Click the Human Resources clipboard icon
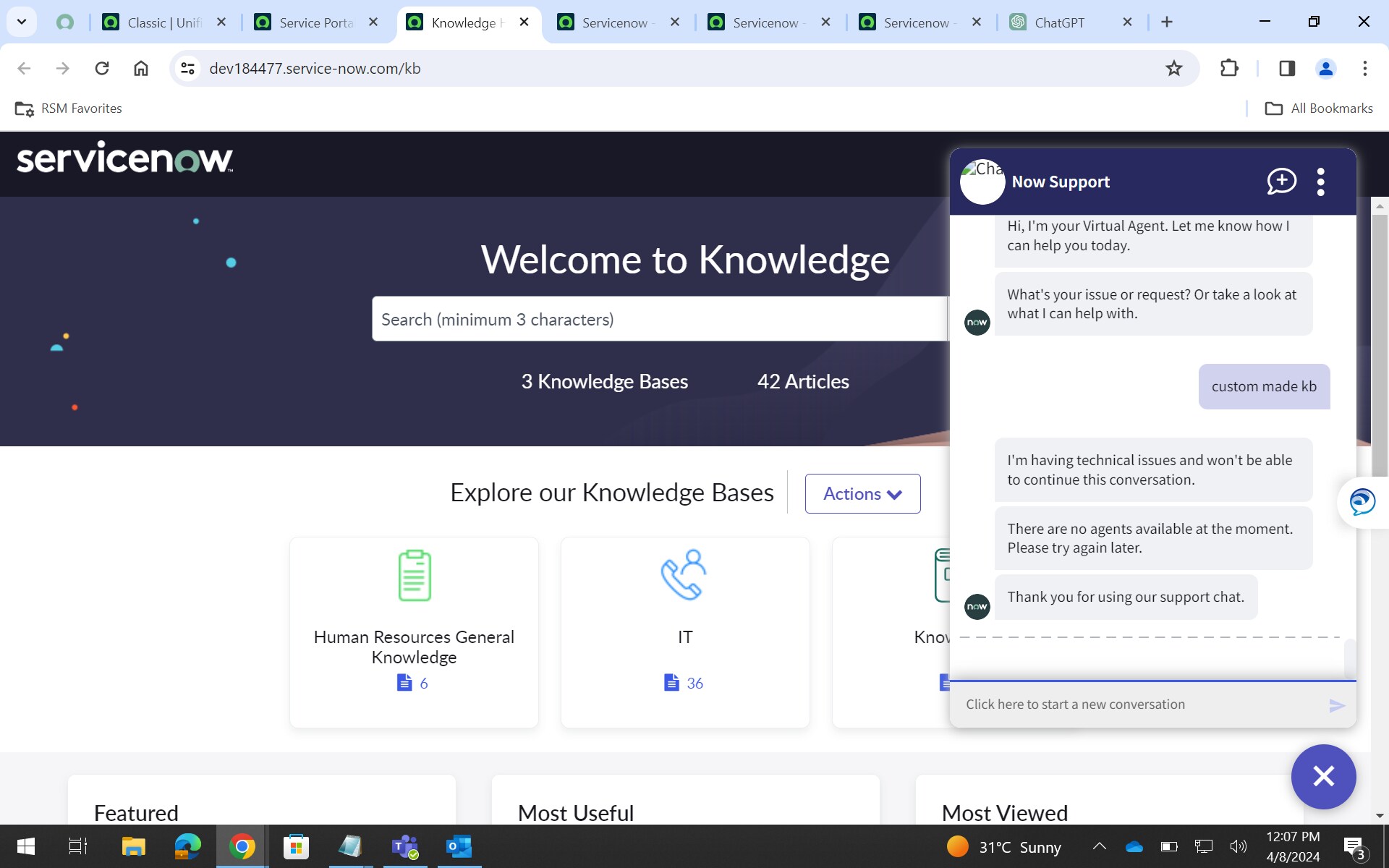The image size is (1389, 868). pos(415,575)
